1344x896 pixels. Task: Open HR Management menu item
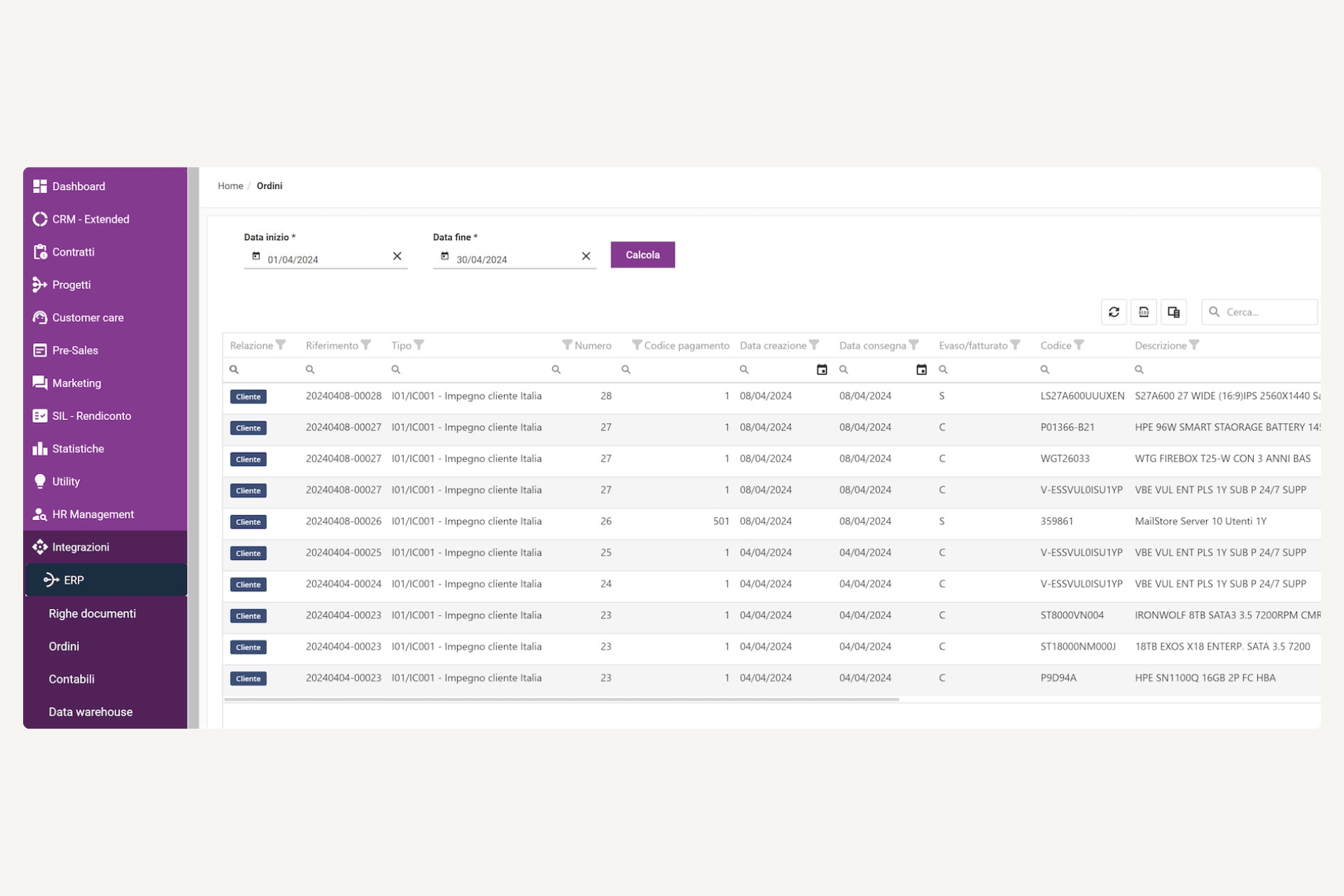point(105,514)
